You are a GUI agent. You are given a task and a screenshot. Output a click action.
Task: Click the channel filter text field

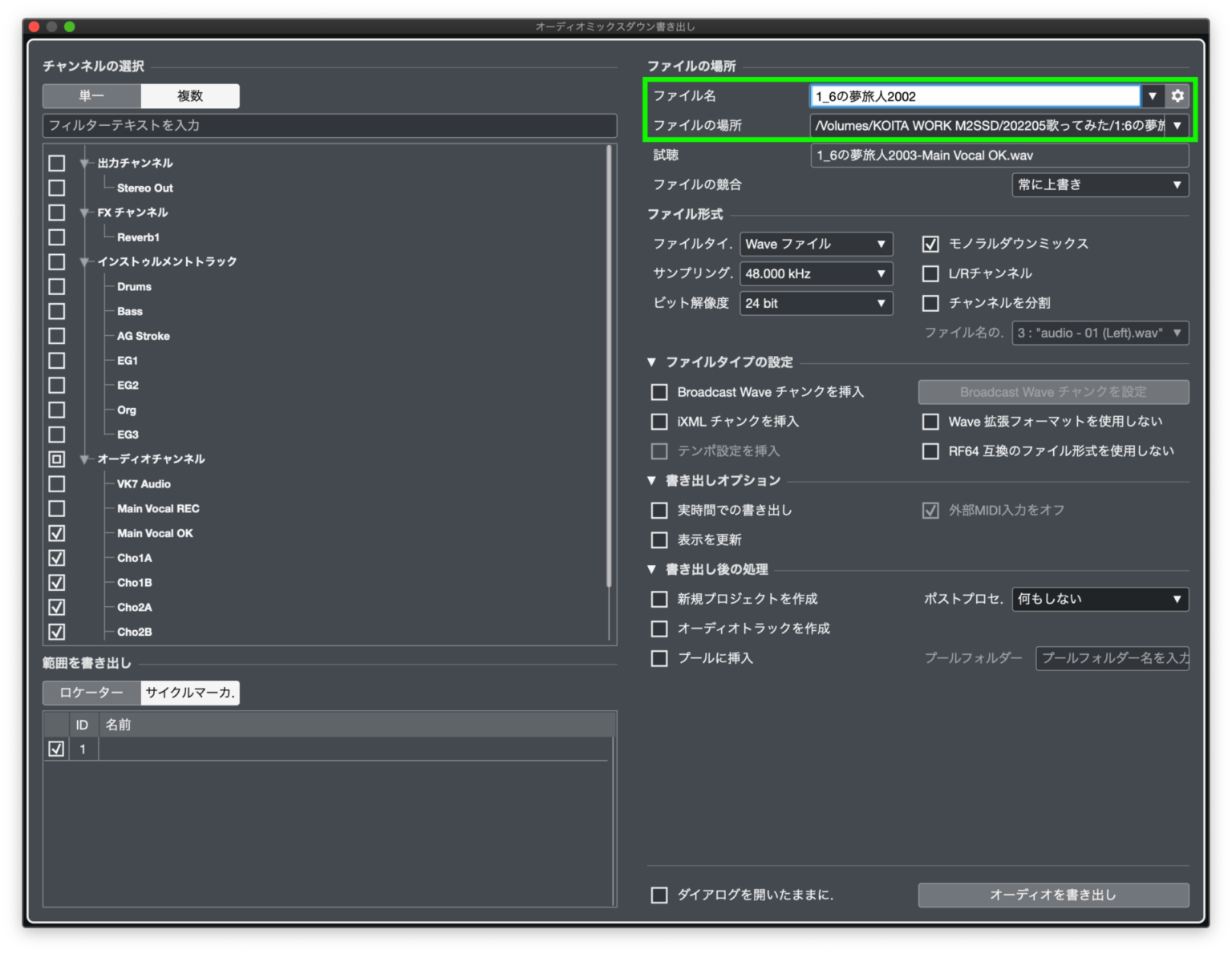330,126
